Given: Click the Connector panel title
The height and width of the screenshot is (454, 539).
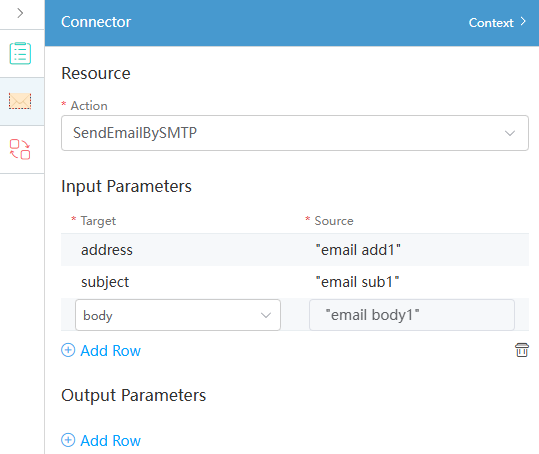Looking at the screenshot, I should (x=96, y=22).
